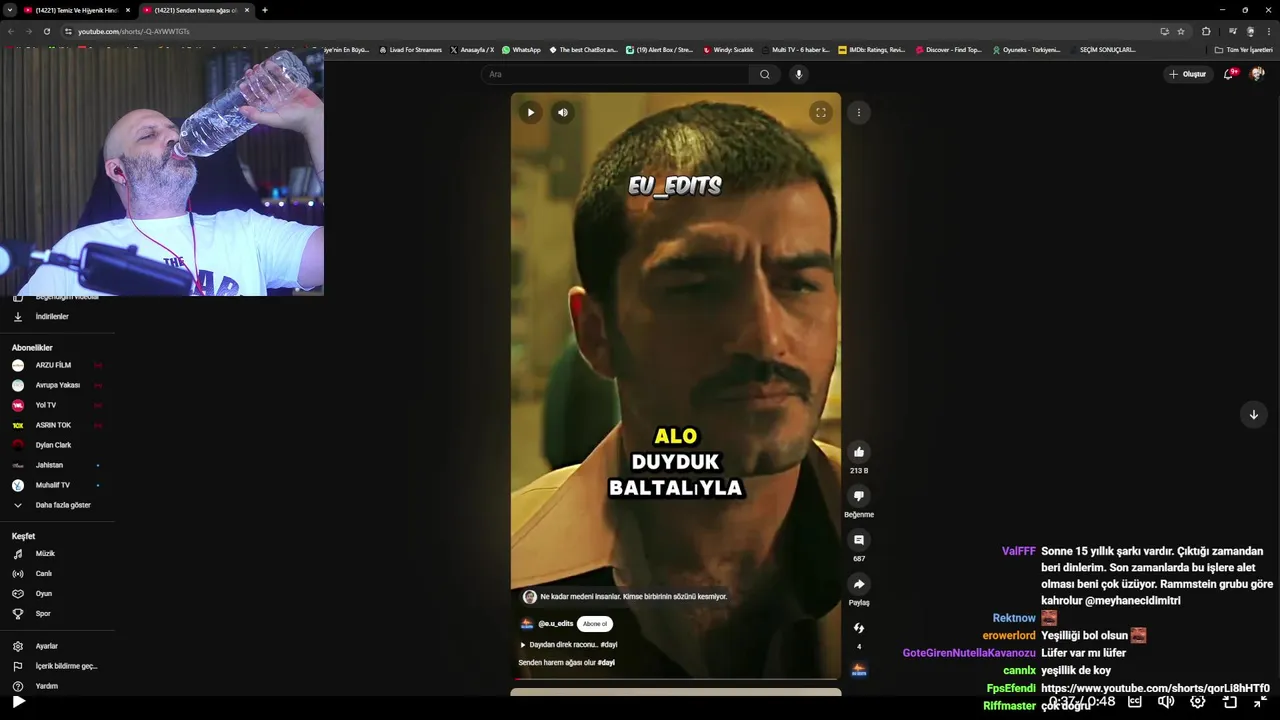Click the thumbs-down Beğenme icon

click(859, 496)
